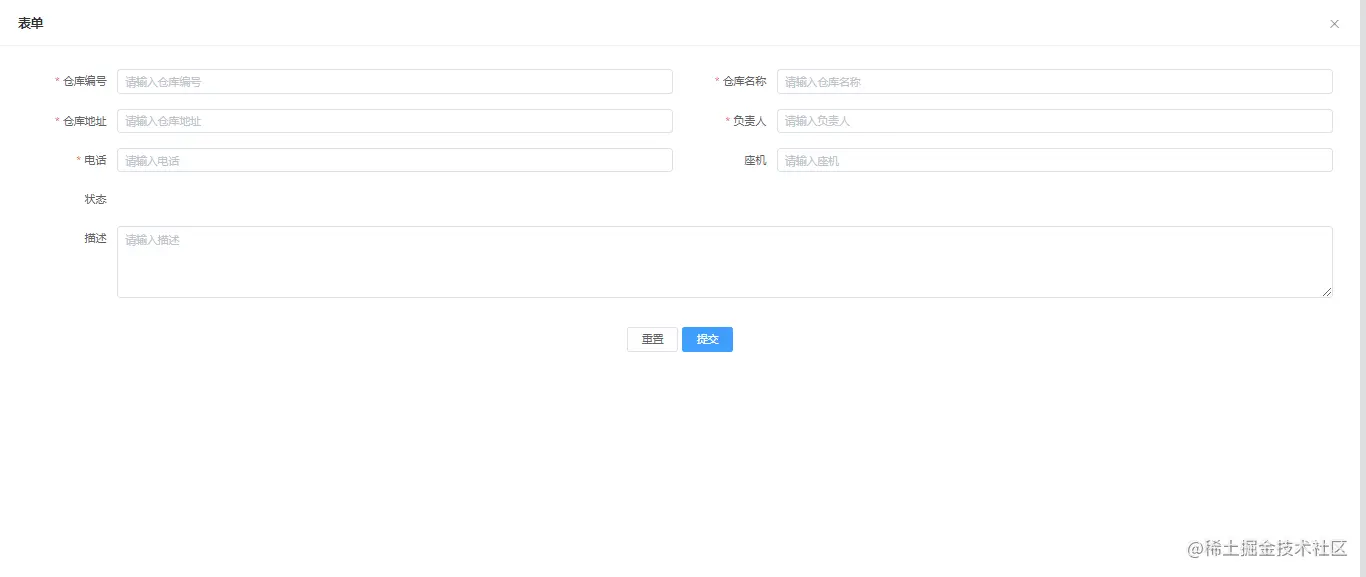Screen dimensions: 1366x577
Task: Click the 表单 title text
Action: (30, 22)
